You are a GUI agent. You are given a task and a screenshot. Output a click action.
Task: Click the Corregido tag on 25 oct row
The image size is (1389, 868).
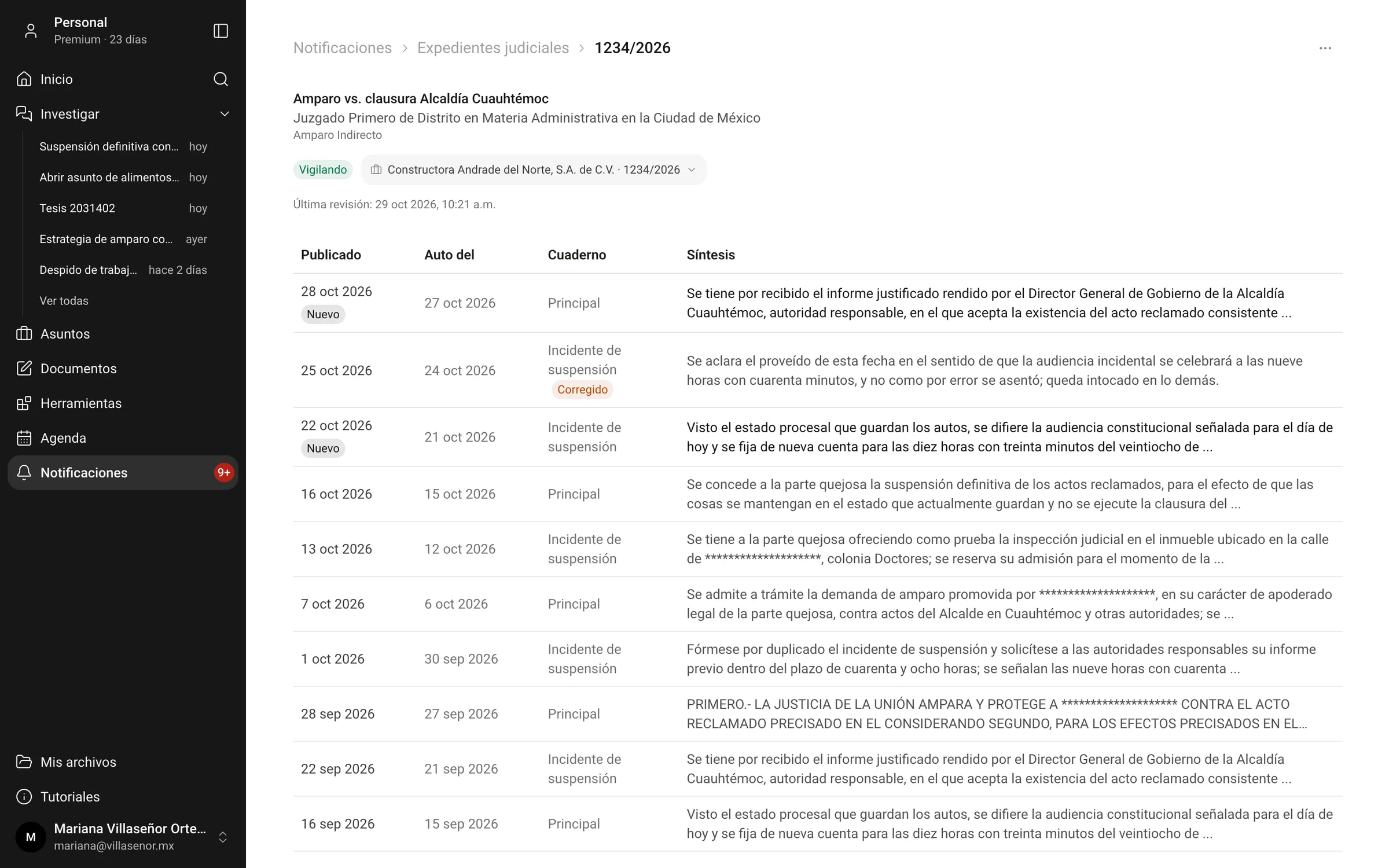[x=582, y=389]
